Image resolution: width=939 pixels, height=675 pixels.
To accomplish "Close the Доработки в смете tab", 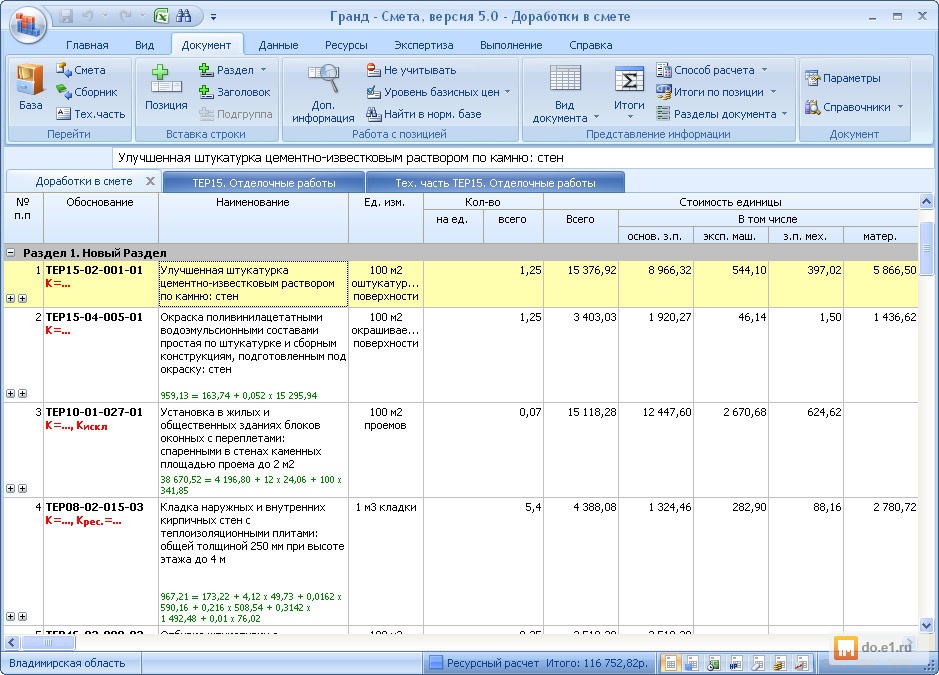I will click(x=150, y=181).
